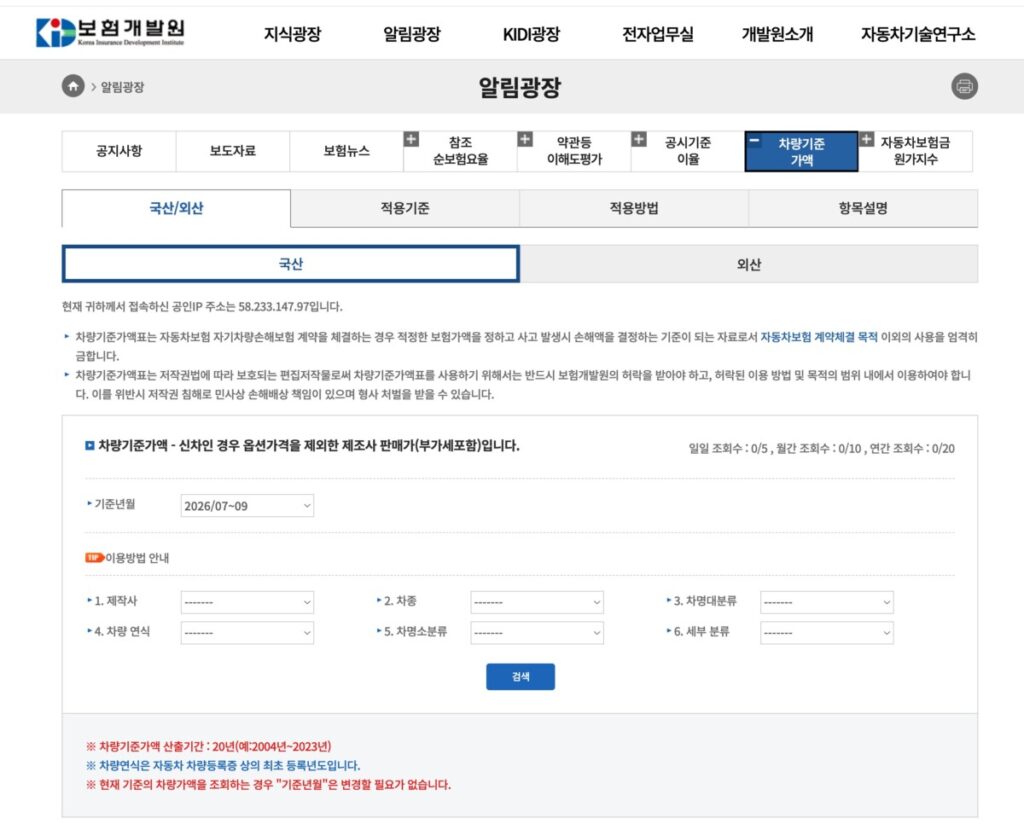Select the 공지사항 submenu tab
The height and width of the screenshot is (830, 1024).
click(119, 151)
